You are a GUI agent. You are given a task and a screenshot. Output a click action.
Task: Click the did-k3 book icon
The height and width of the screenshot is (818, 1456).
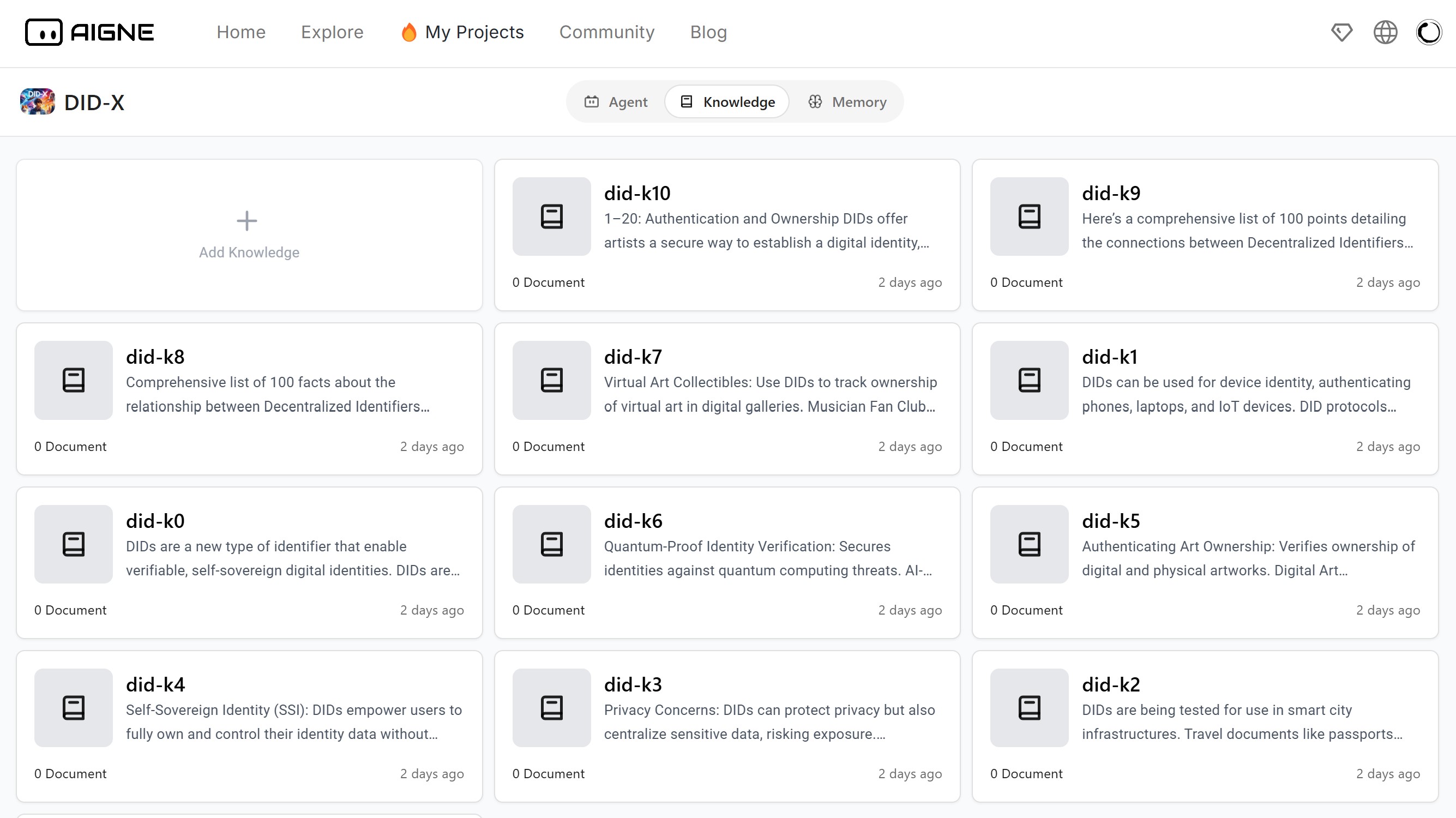click(551, 708)
